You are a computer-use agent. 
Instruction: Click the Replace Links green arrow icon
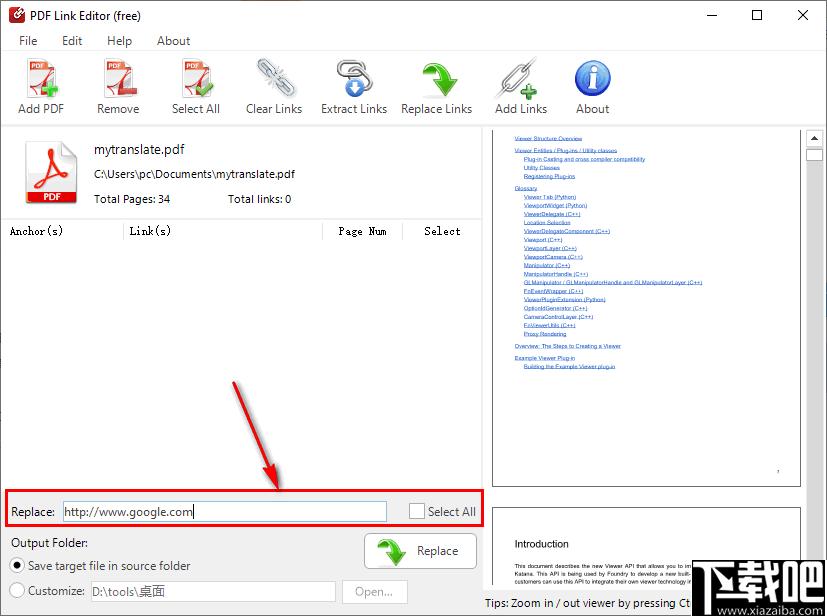pos(439,80)
